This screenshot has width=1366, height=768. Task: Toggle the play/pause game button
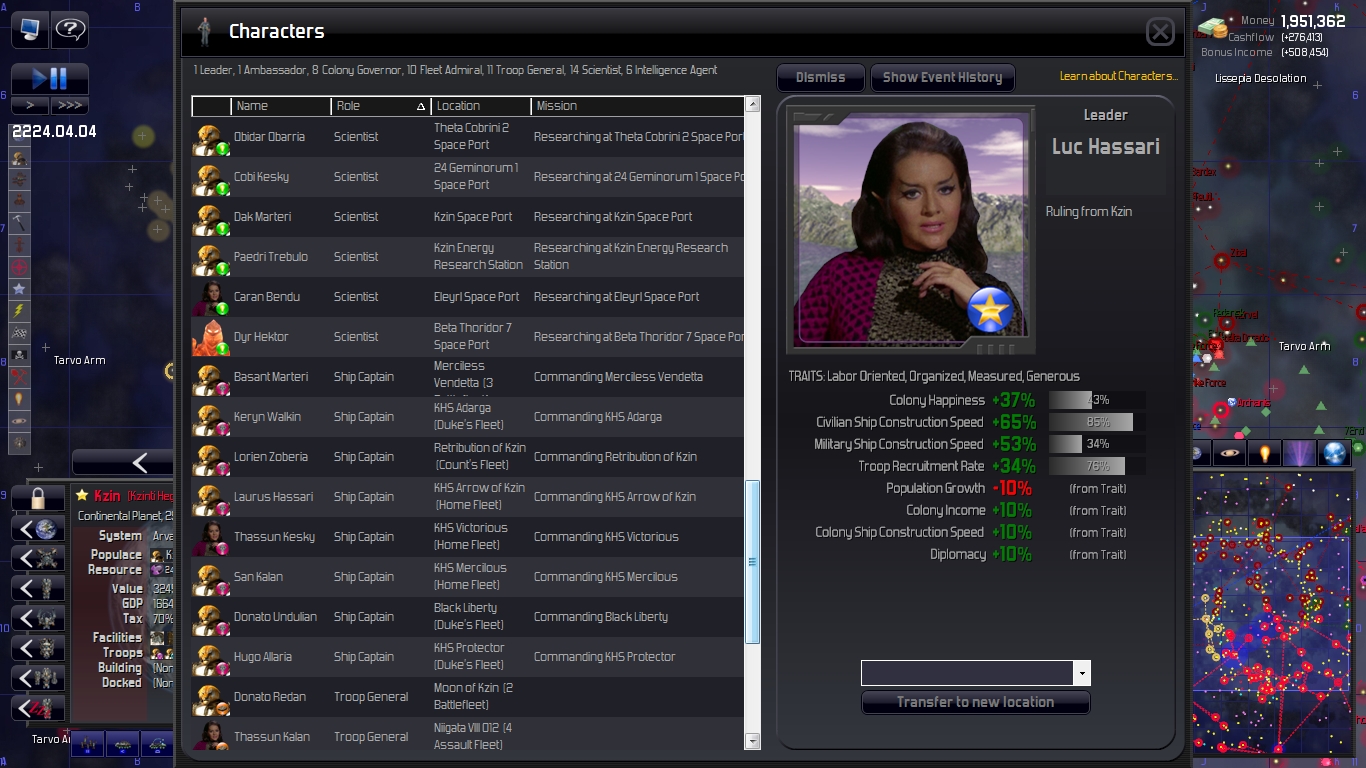tap(50, 79)
